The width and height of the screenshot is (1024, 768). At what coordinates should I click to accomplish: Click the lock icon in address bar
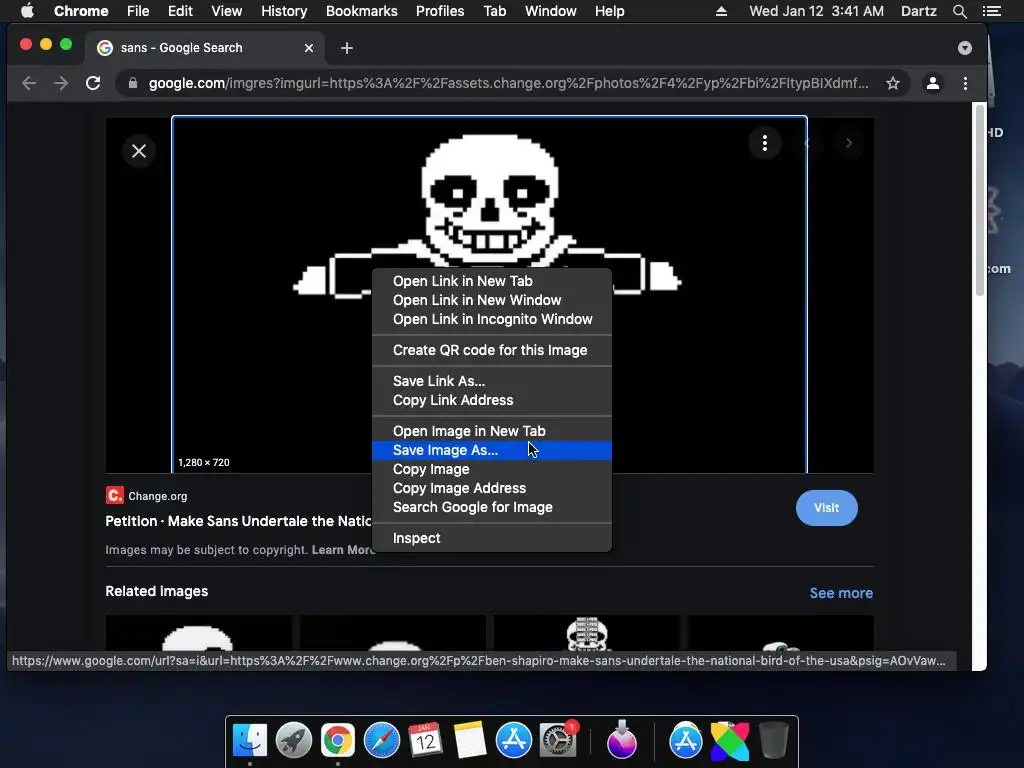[x=133, y=83]
